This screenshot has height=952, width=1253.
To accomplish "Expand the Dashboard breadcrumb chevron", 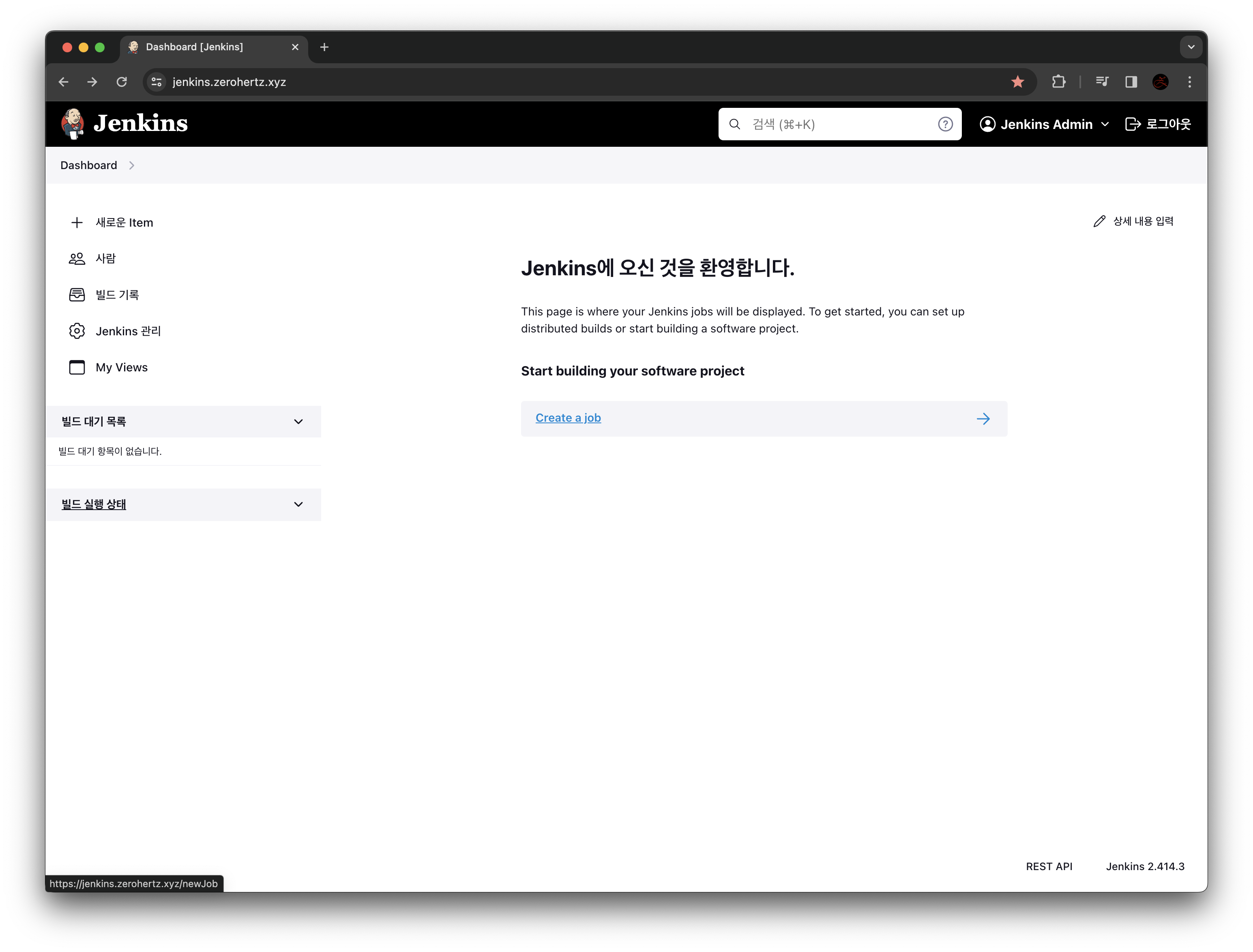I will coord(131,165).
